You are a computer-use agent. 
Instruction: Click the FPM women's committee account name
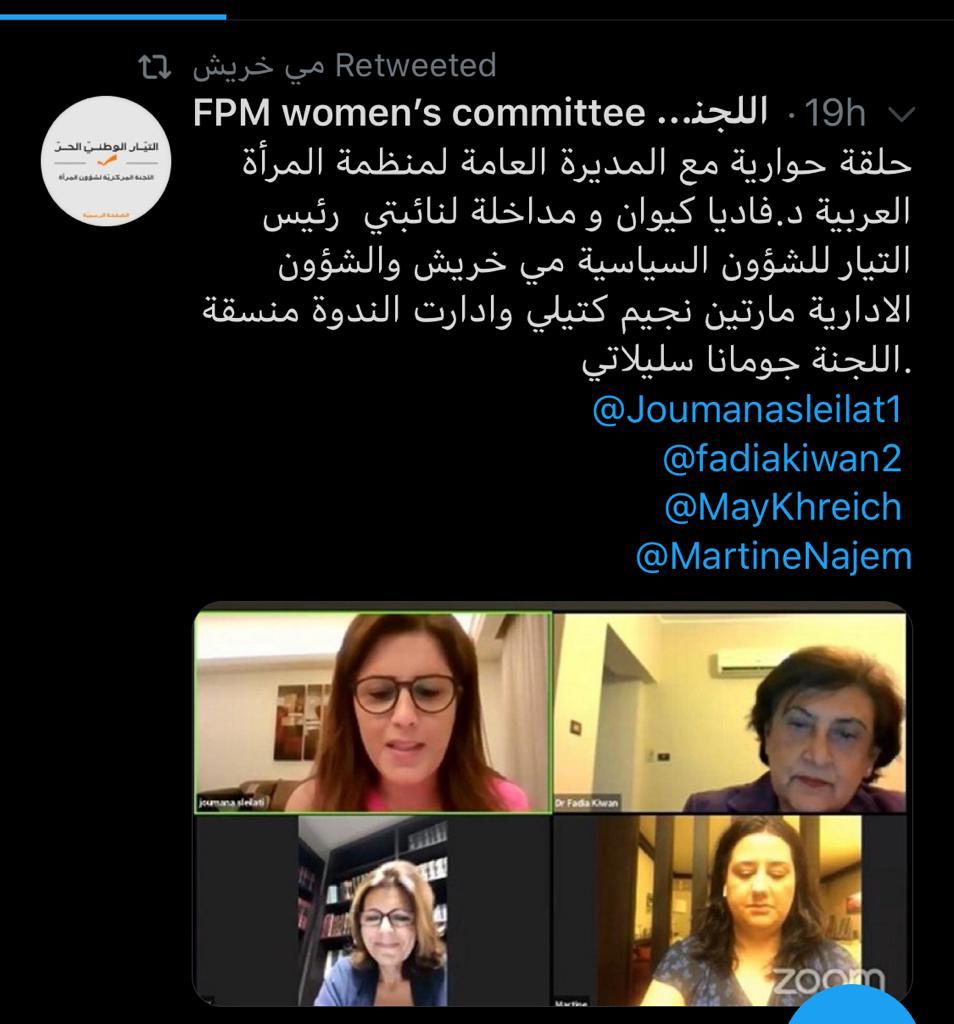click(x=480, y=112)
